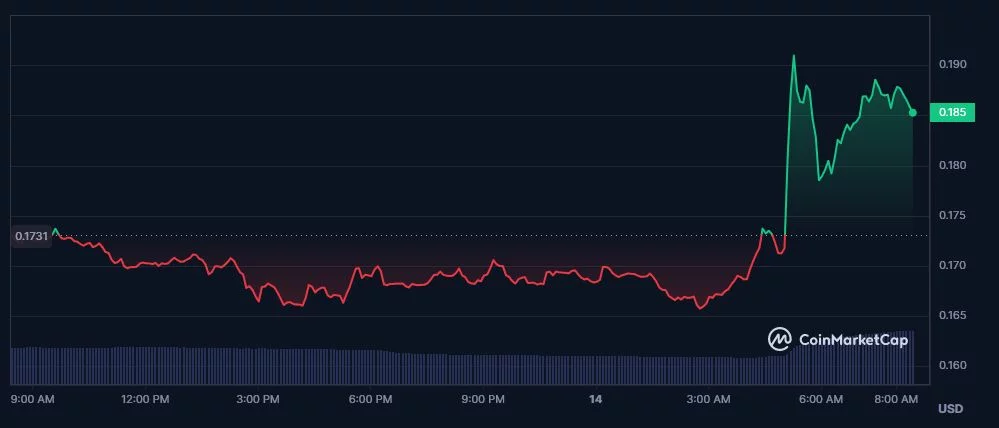The image size is (999, 428).
Task: Click the green endpoint dot on the price line
Action: coord(912,113)
